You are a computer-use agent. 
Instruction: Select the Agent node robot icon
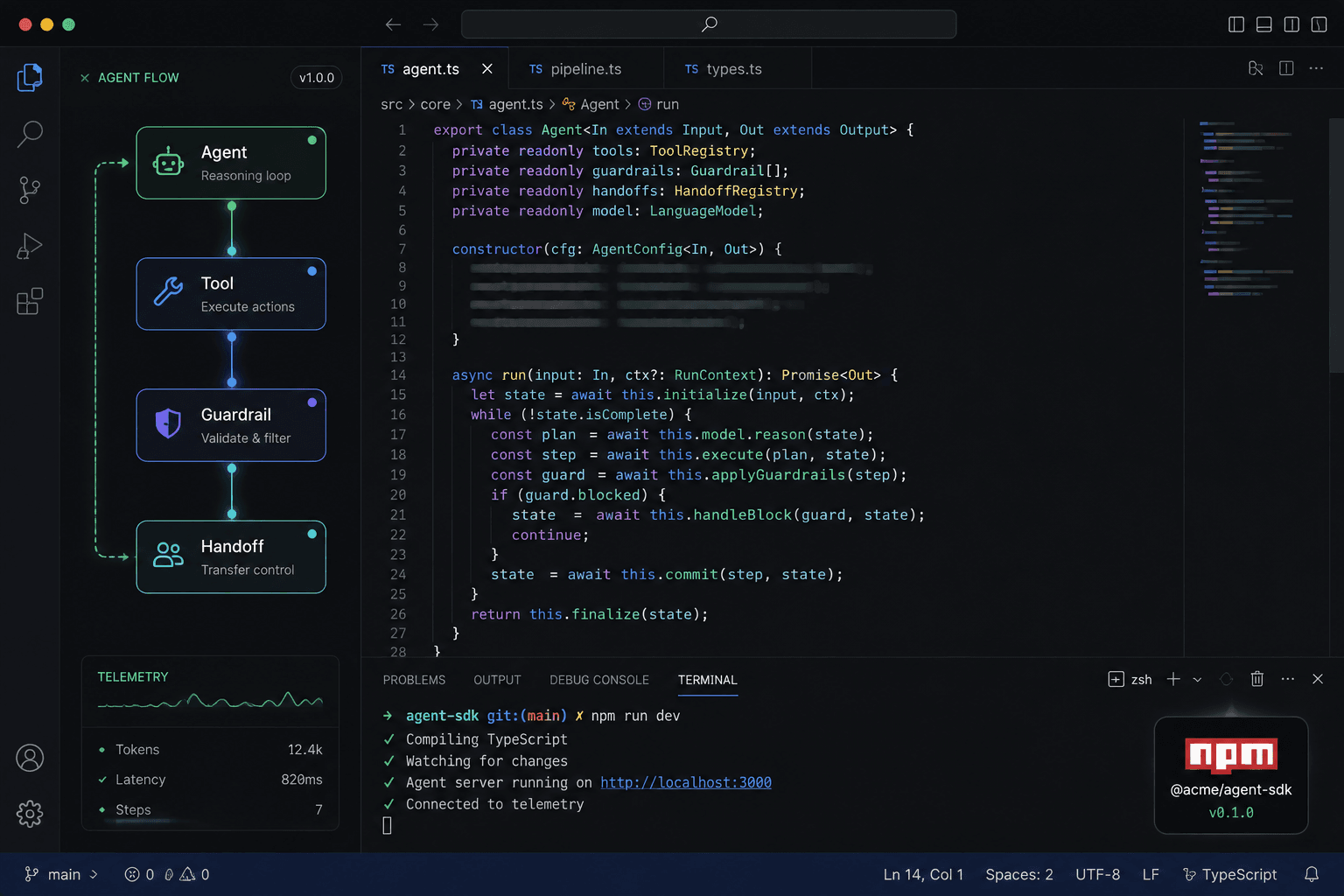pos(168,163)
